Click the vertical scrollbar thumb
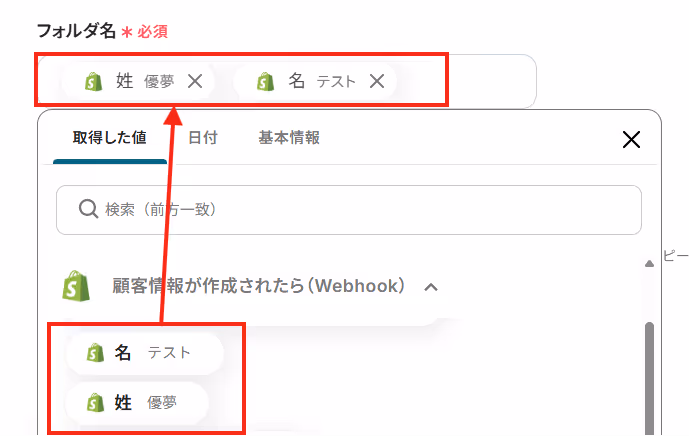This screenshot has height=436, width=689. pyautogui.click(x=649, y=378)
